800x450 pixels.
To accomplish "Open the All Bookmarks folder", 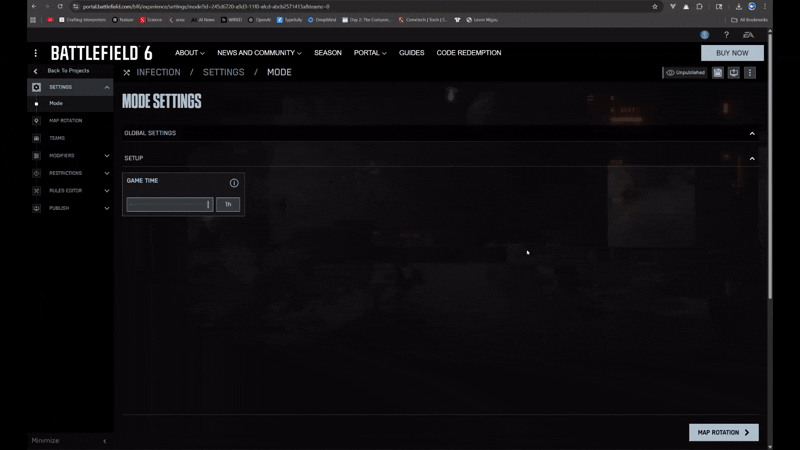I will [x=749, y=20].
